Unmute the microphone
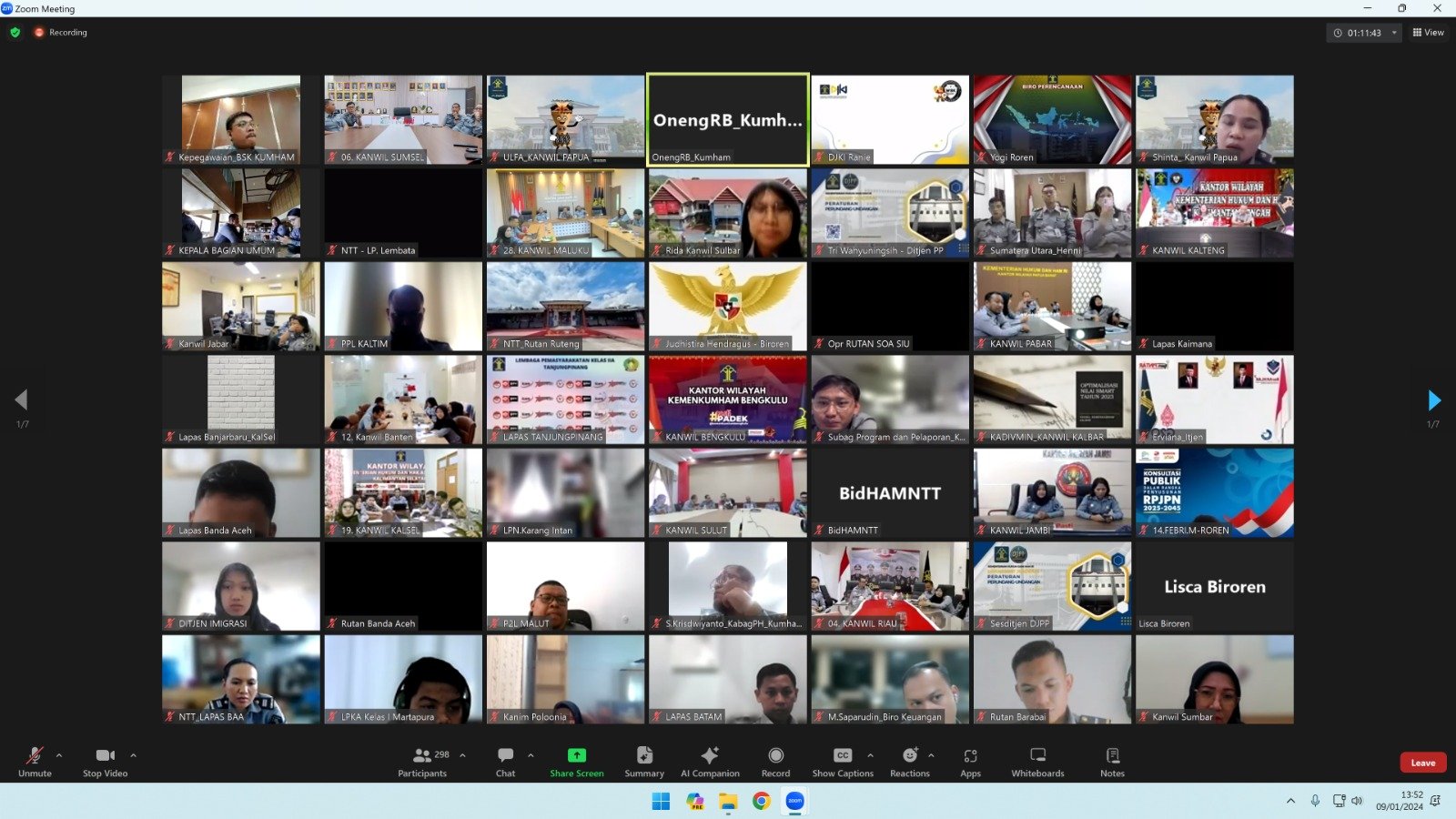The image size is (1456, 819). point(35,762)
